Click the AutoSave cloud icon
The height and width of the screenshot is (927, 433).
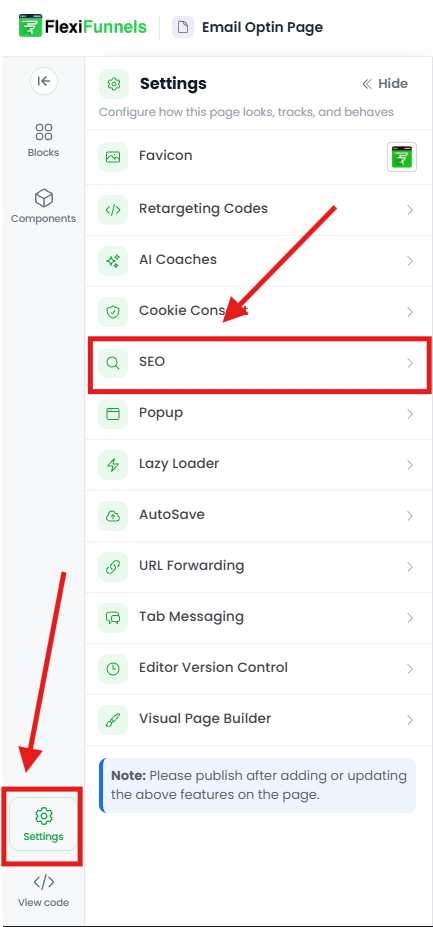[x=113, y=516]
